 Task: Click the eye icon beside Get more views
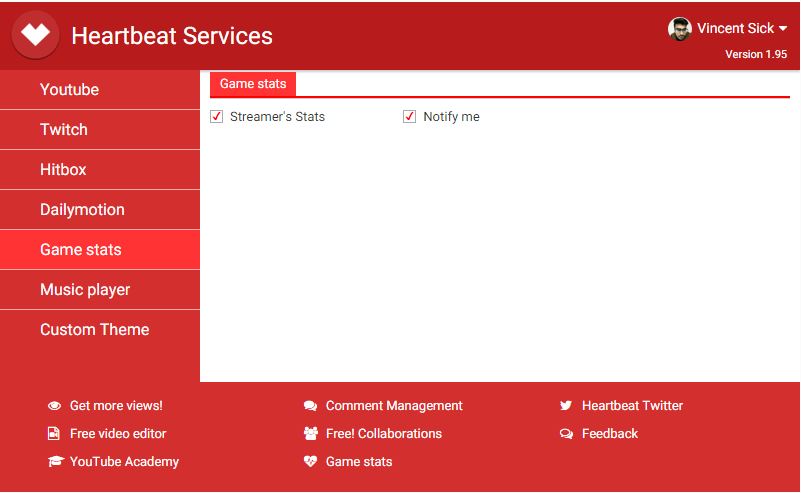tap(54, 406)
